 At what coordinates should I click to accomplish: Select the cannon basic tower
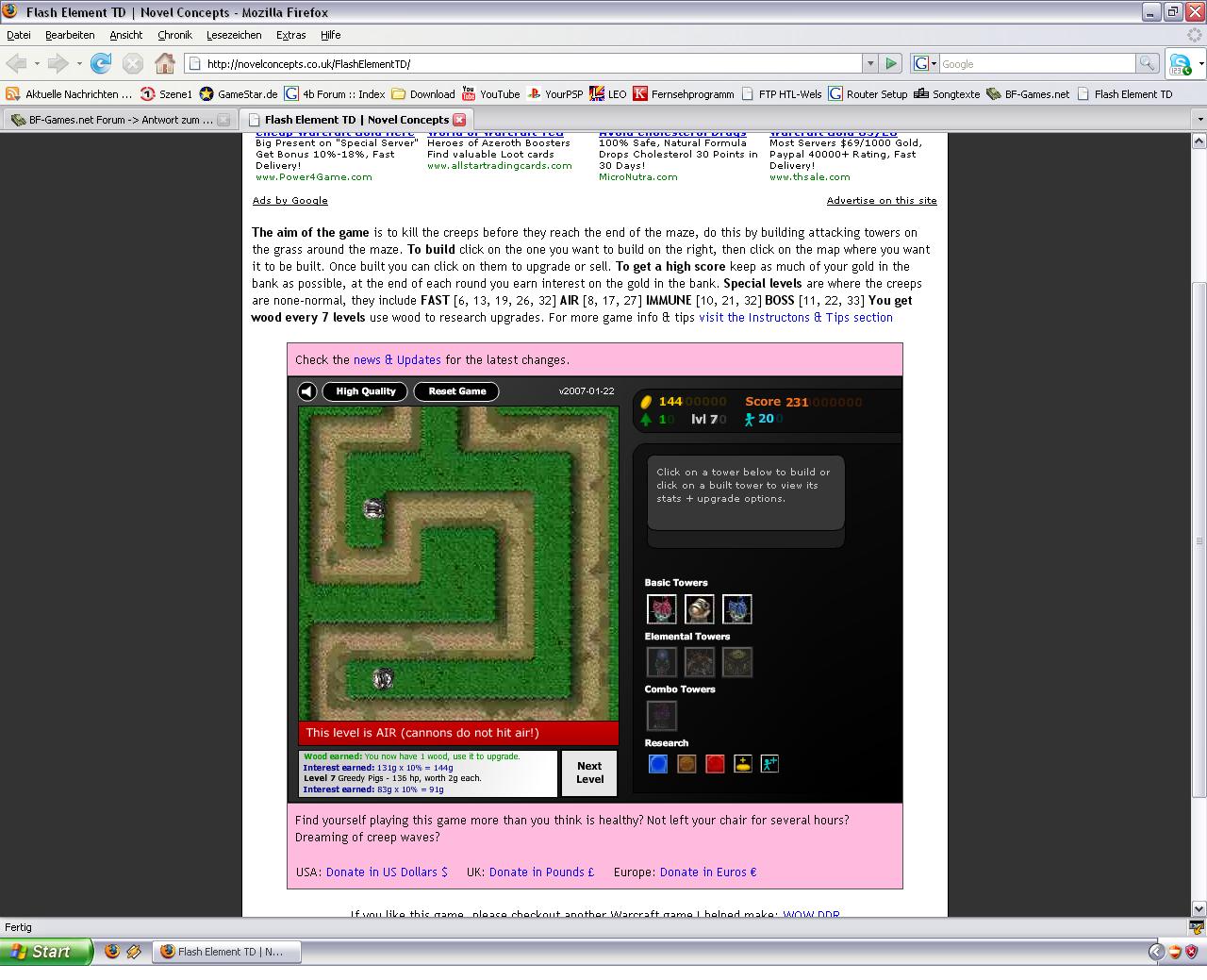tap(700, 609)
